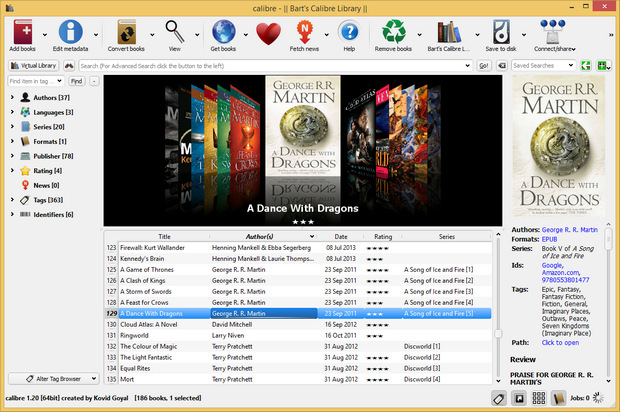620x412 pixels.
Task: Open Edit metadata tool
Action: tap(70, 32)
